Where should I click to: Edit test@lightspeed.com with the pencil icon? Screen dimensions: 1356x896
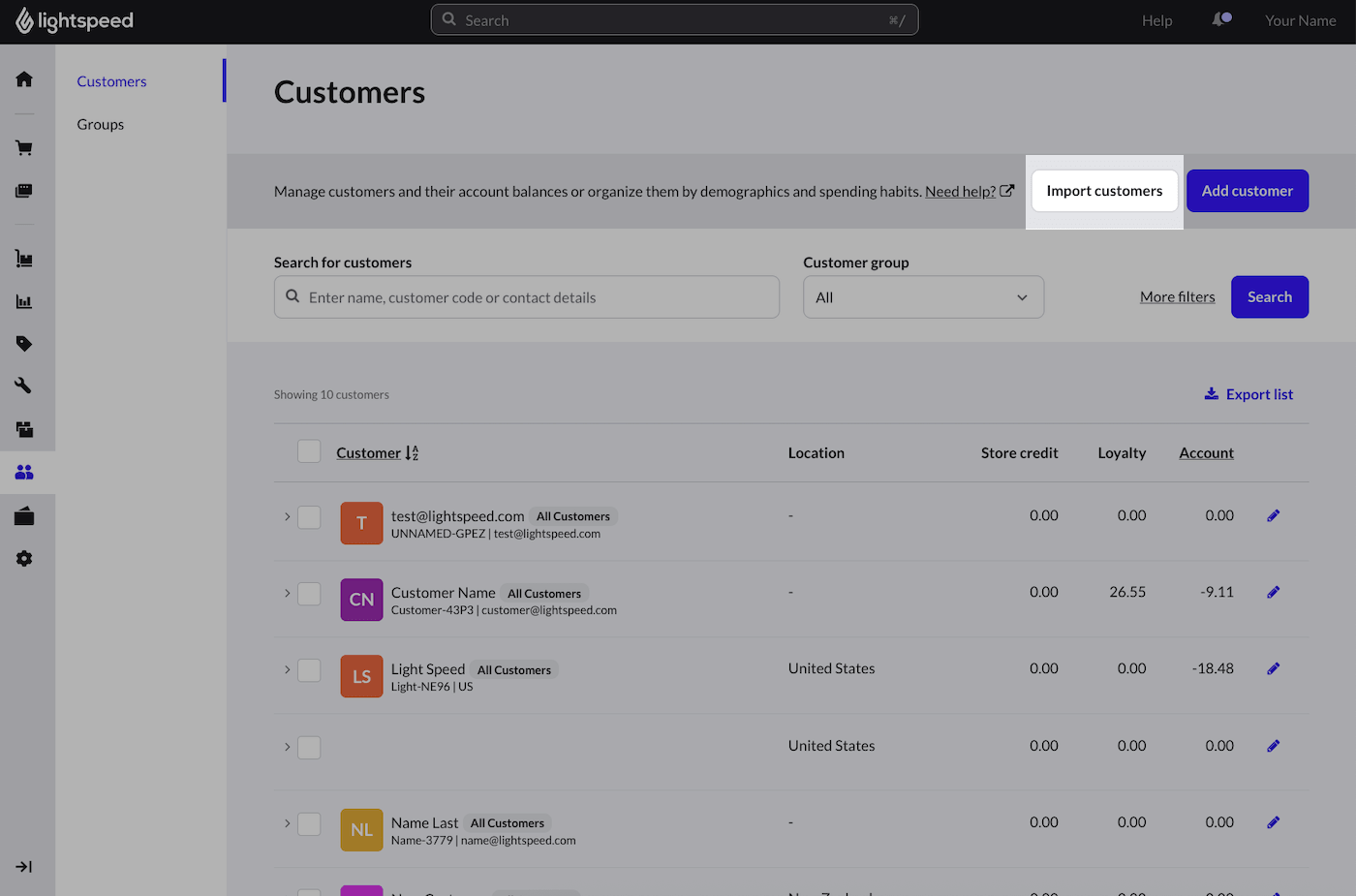click(1274, 515)
